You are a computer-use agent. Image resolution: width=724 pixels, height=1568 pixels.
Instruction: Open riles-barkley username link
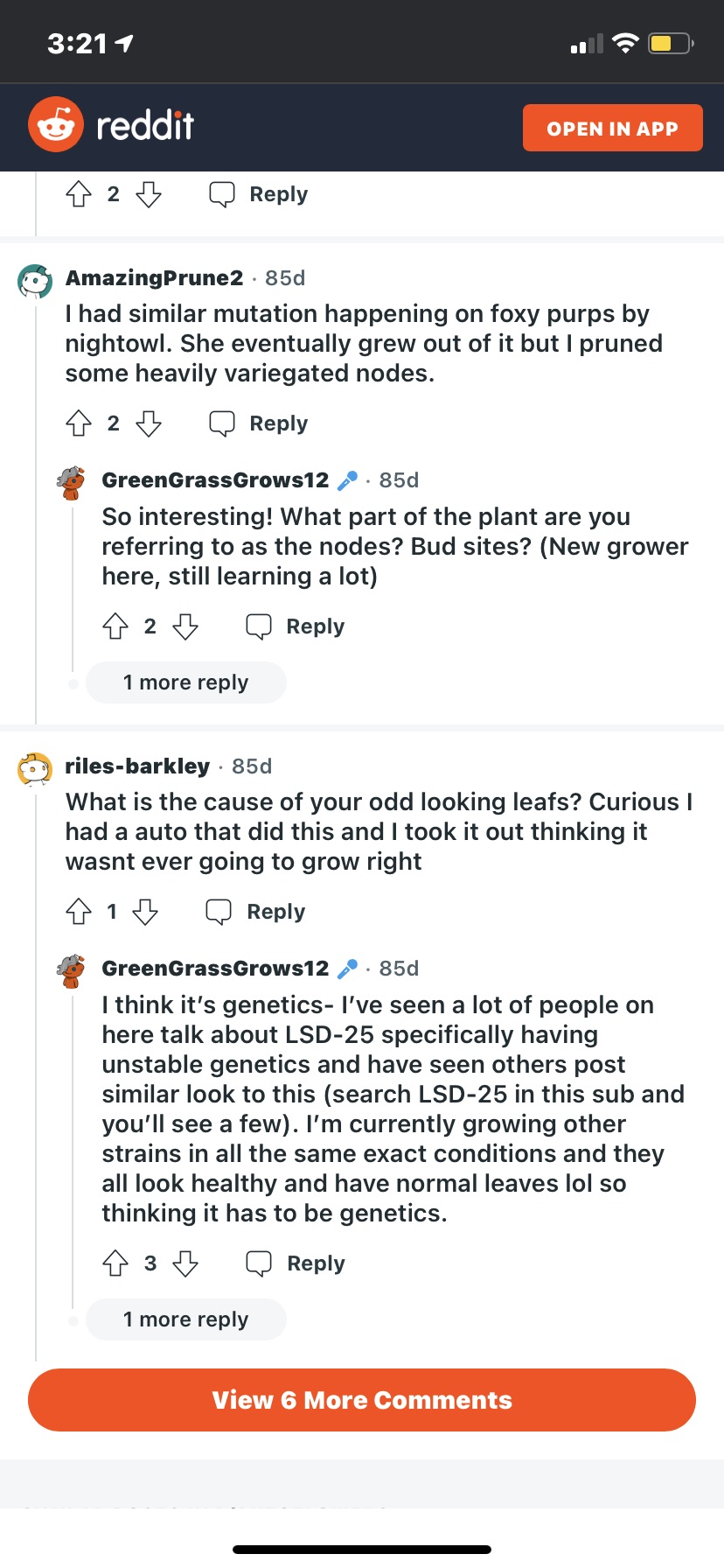click(137, 766)
